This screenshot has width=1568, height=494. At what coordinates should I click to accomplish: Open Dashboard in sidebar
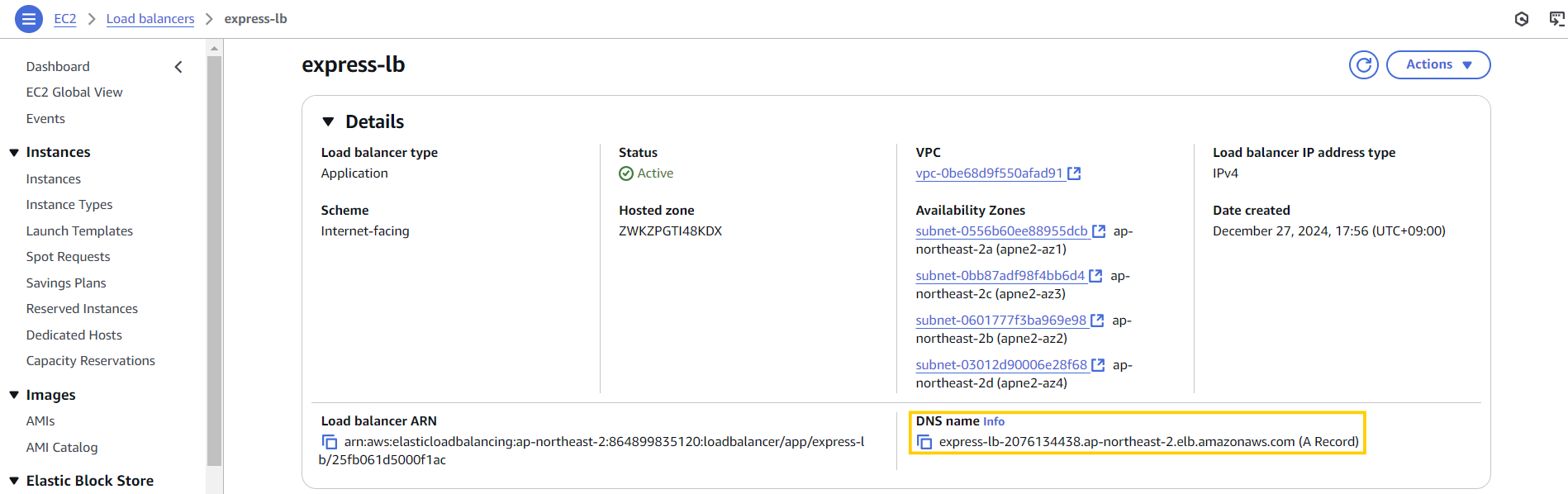point(58,67)
